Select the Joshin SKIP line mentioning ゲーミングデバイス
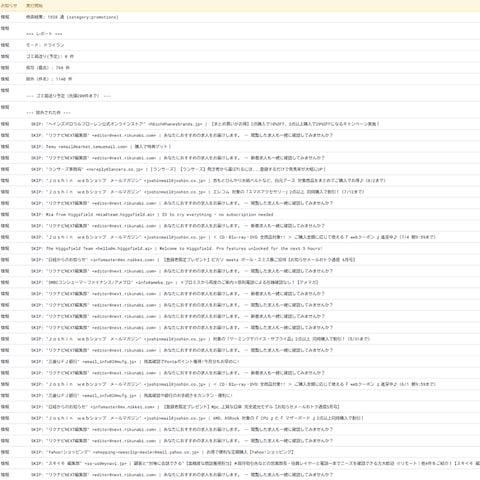 coord(240,339)
